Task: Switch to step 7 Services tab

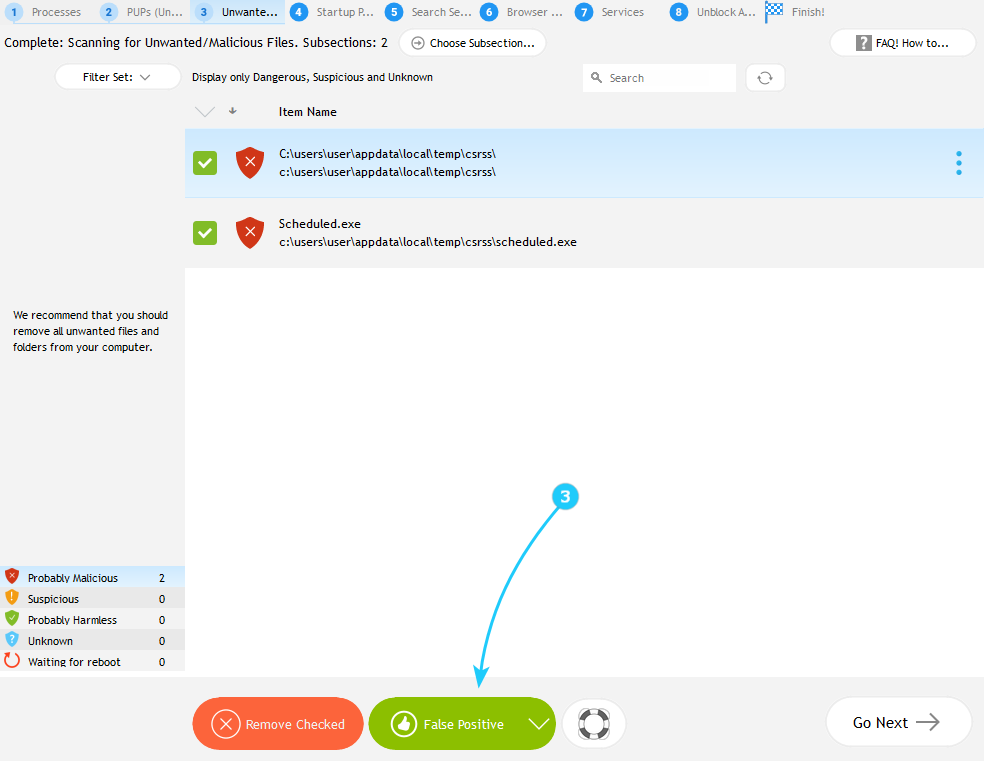Action: click(x=611, y=12)
